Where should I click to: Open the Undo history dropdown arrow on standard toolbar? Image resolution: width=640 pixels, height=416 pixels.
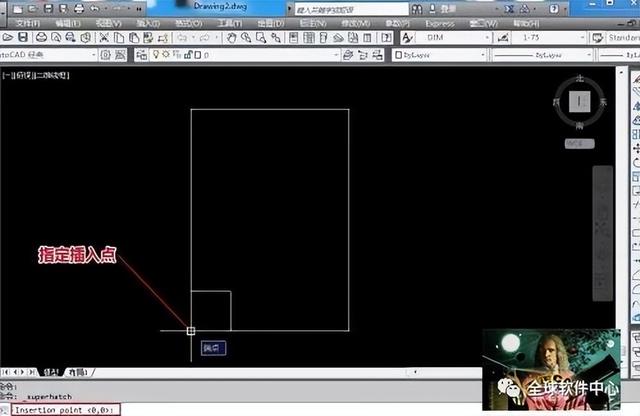(193, 38)
